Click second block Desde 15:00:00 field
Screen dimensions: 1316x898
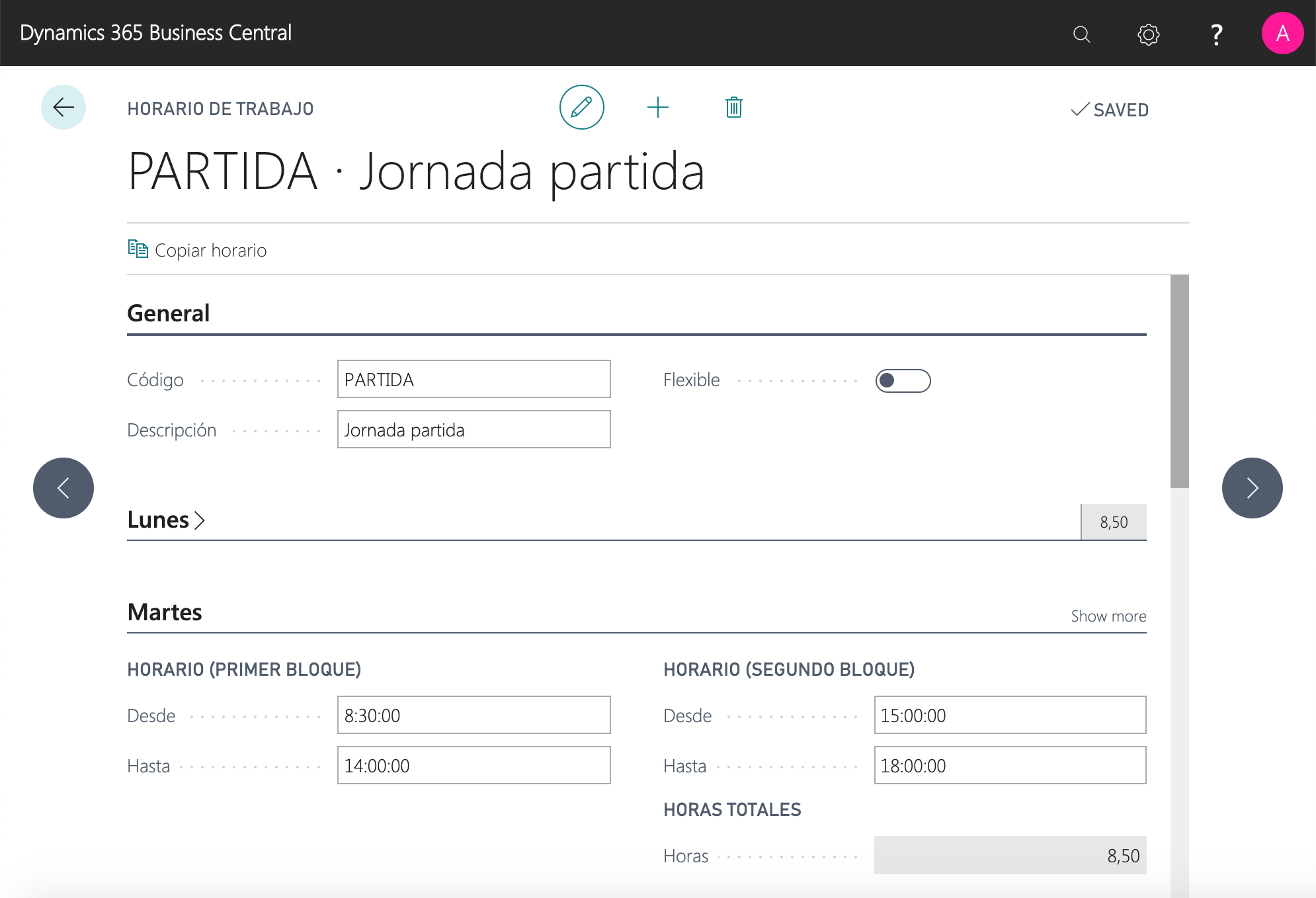(x=1009, y=715)
